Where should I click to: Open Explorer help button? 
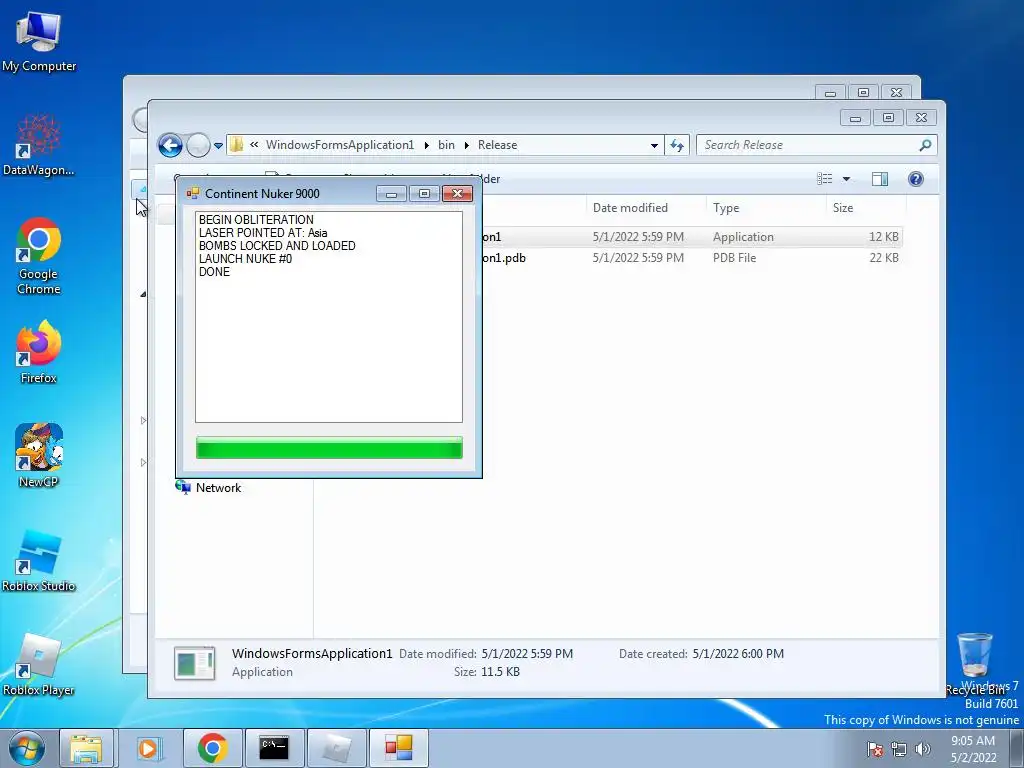(x=916, y=179)
